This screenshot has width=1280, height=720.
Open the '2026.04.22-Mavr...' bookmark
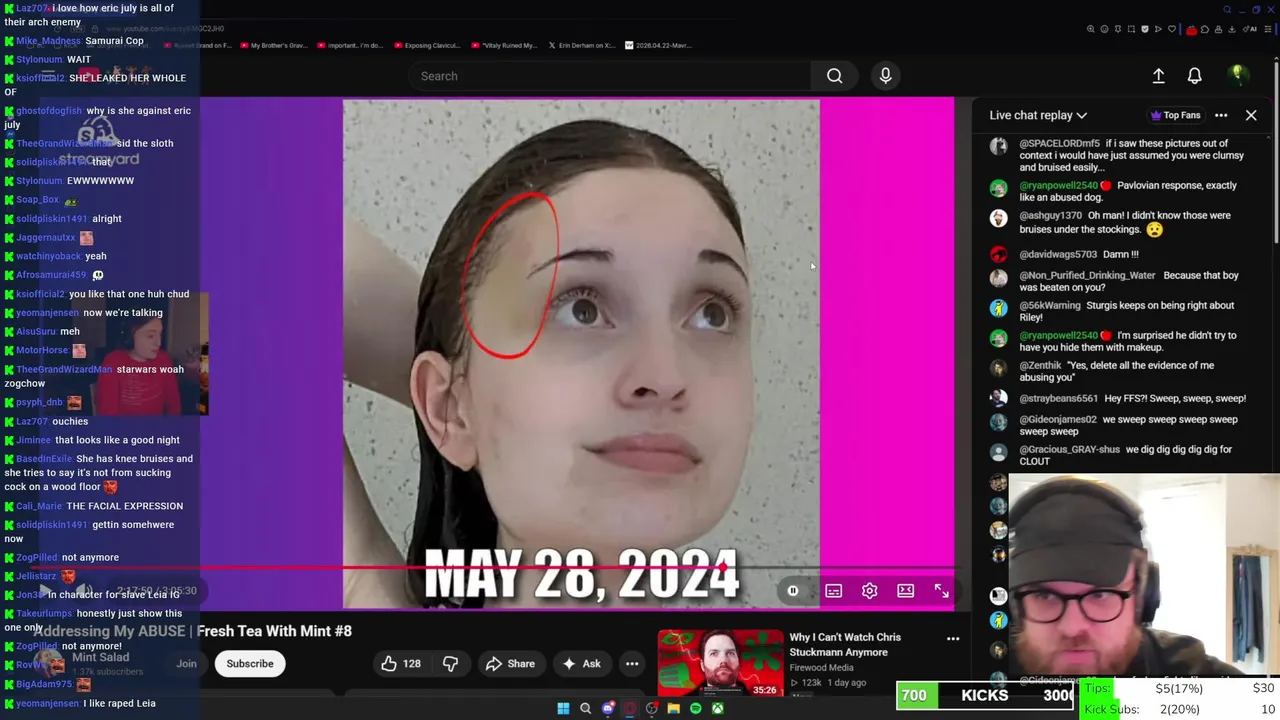point(657,45)
